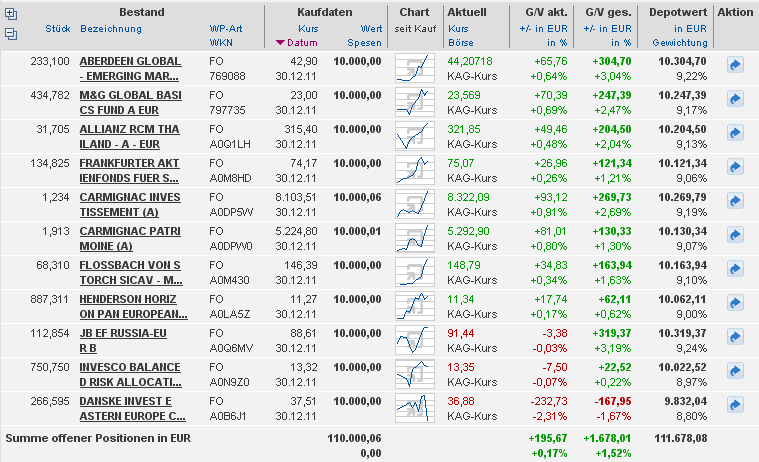Screen dimensions: 759x462
Task: Click the collapse all positions minus icon
Action: 11,33
